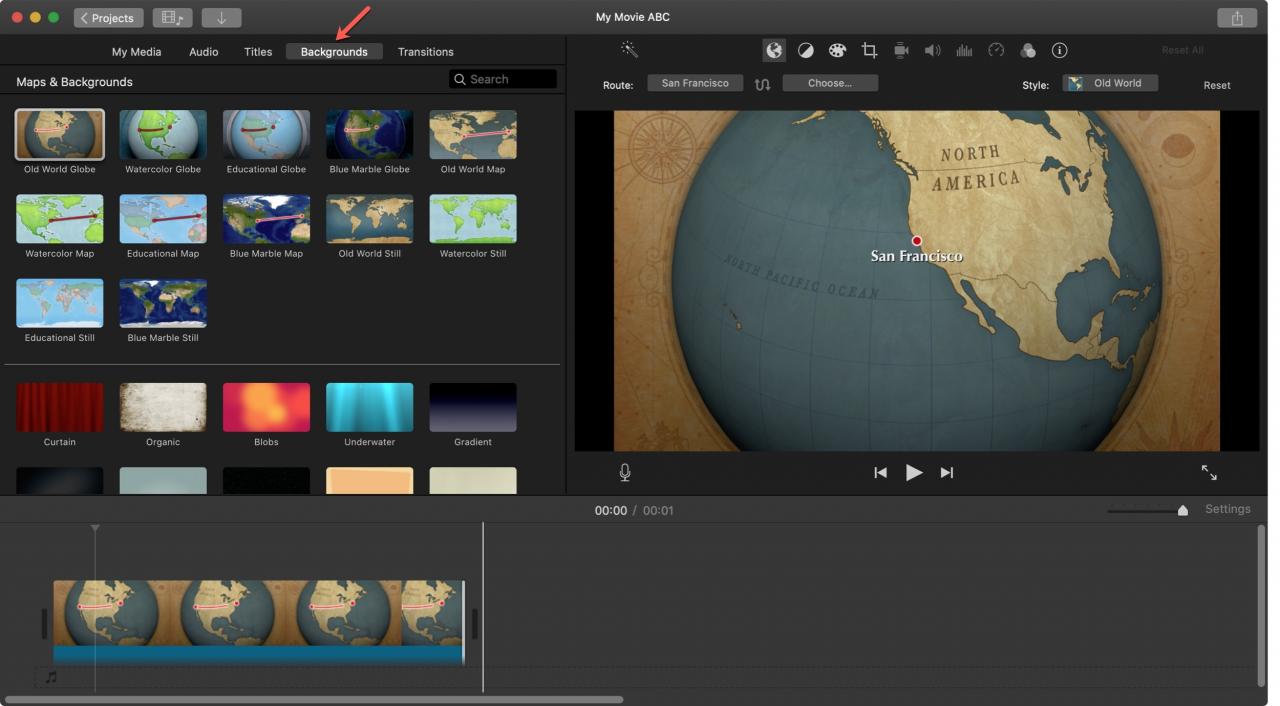
Task: Toggle the media and music browser button
Action: pyautogui.click(x=173, y=17)
